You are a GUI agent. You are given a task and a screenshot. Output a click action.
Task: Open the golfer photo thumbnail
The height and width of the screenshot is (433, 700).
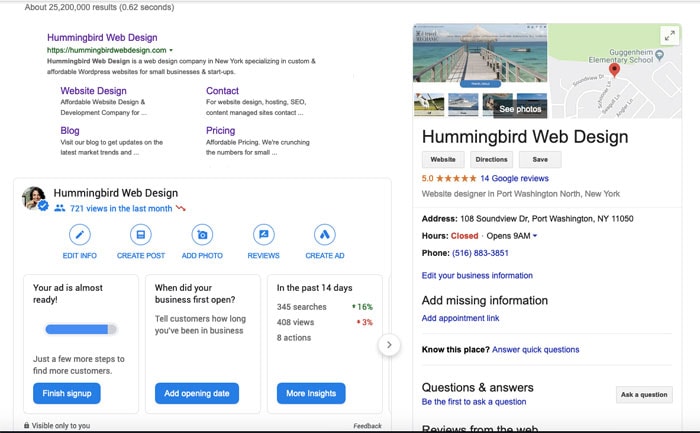click(429, 104)
